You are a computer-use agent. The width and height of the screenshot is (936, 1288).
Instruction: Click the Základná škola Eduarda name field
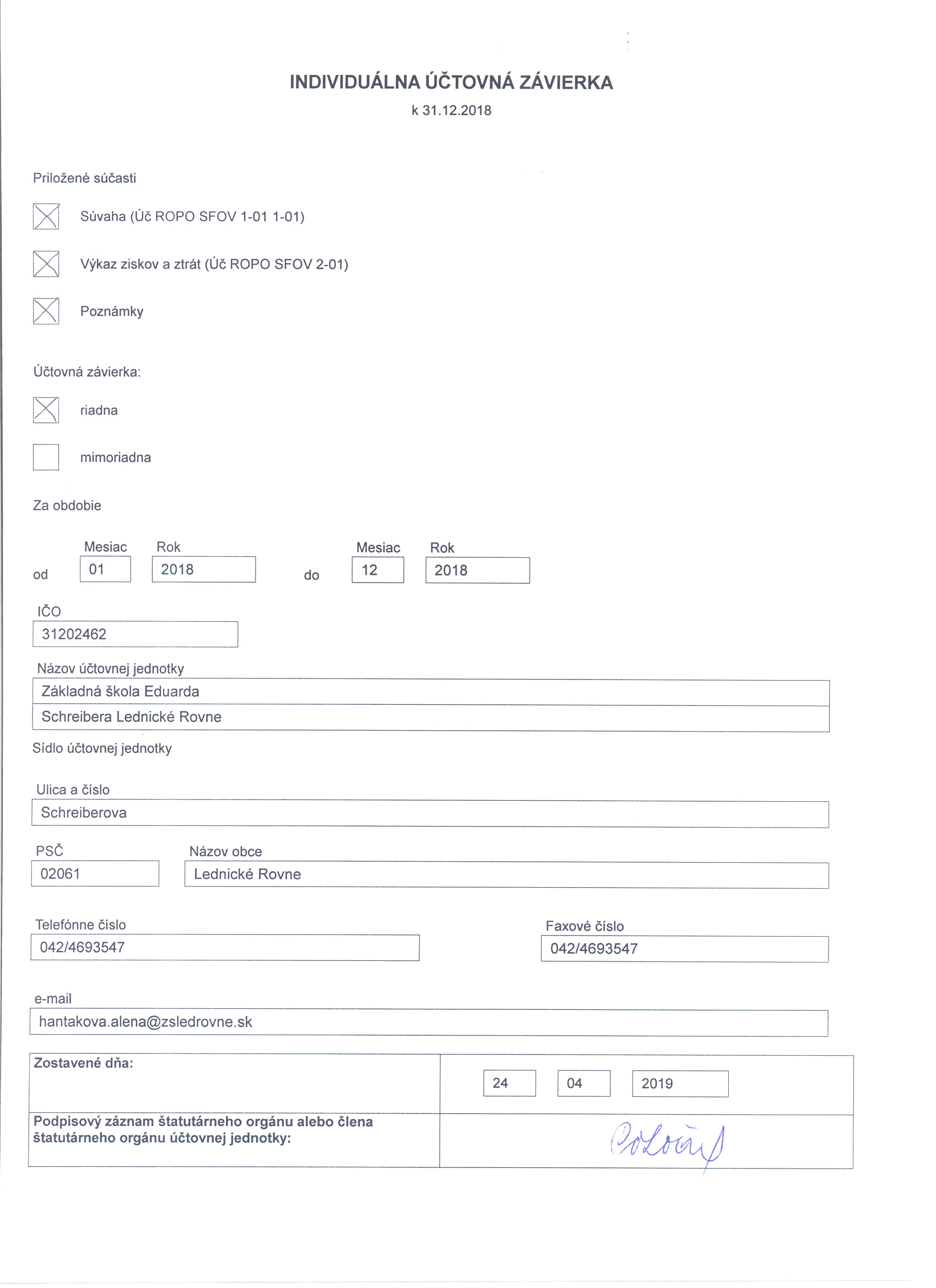(430, 692)
